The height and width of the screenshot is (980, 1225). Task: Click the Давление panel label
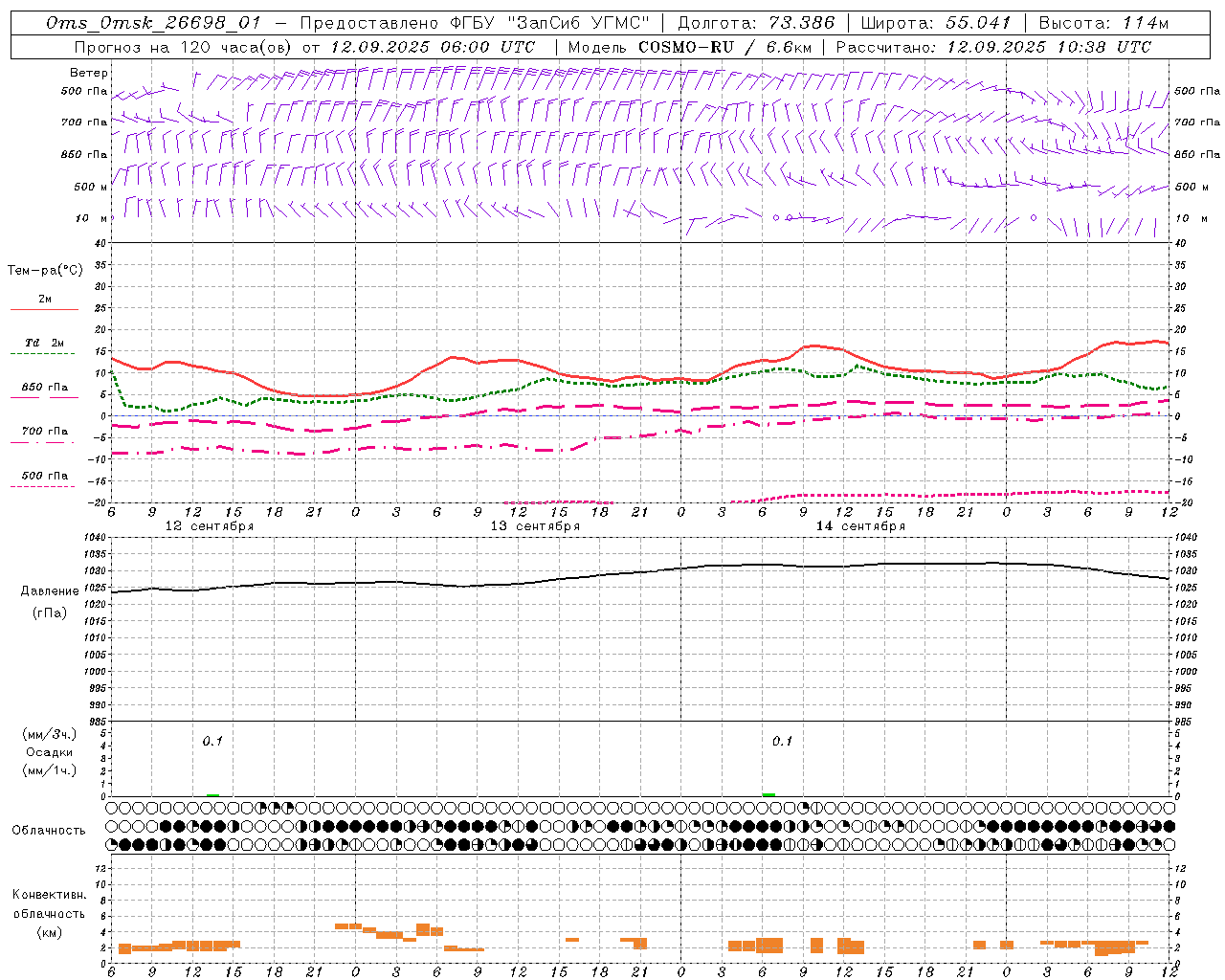(50, 591)
